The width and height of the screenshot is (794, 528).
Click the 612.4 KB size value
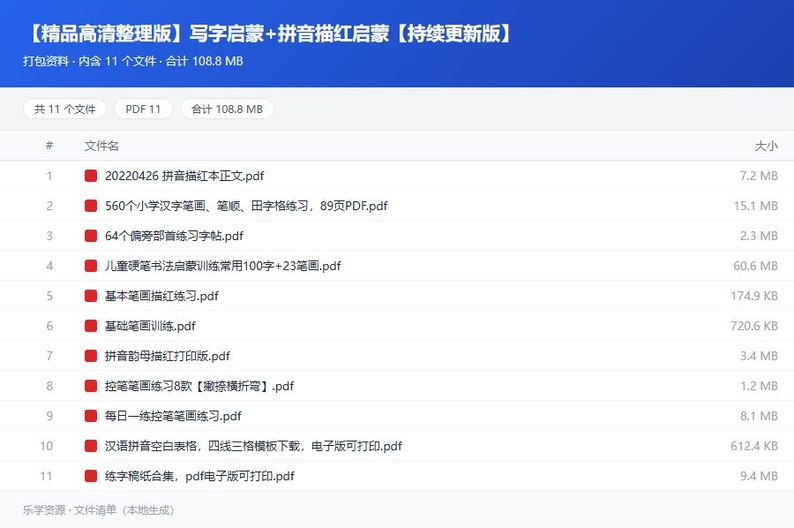(x=754, y=446)
